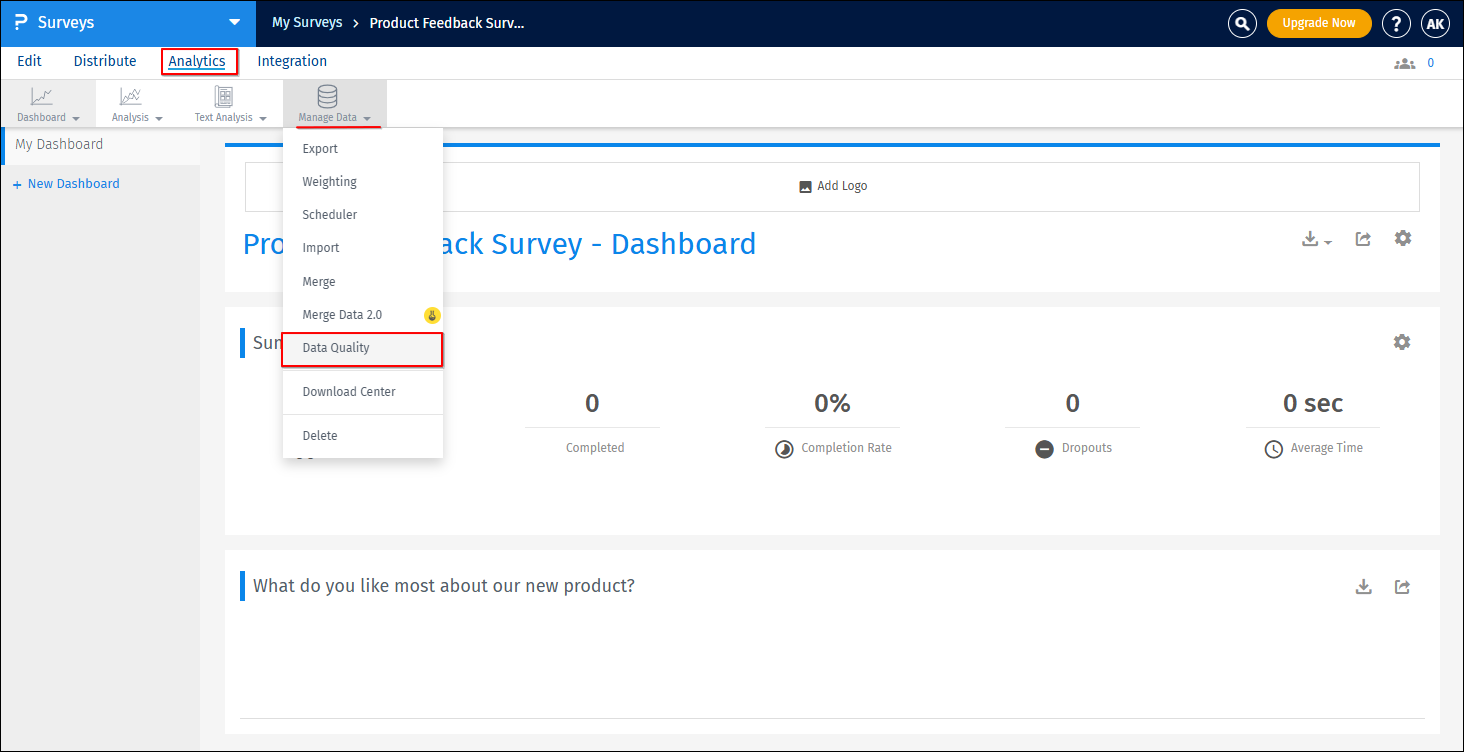Go to My Surveys breadcrumb
The image size is (1464, 752).
point(307,22)
